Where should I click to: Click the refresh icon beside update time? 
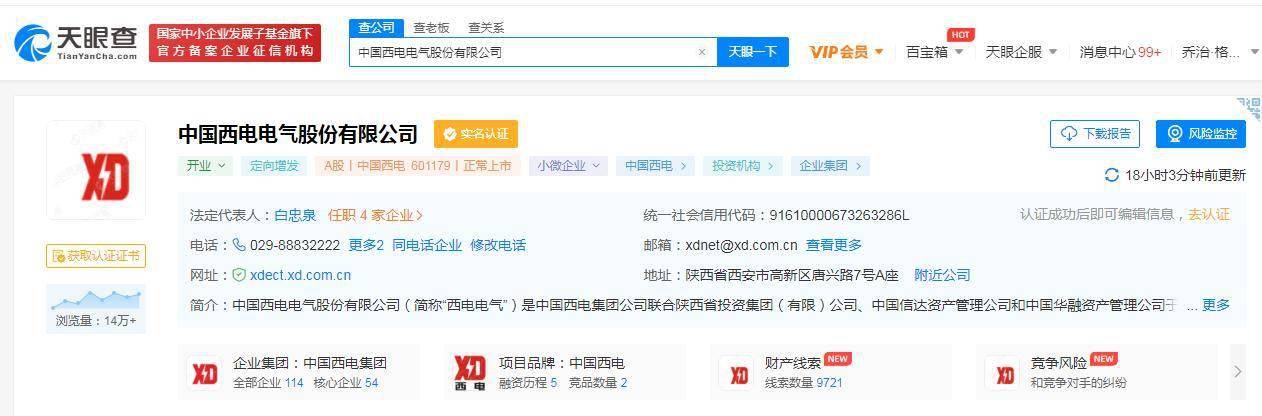click(x=1111, y=175)
